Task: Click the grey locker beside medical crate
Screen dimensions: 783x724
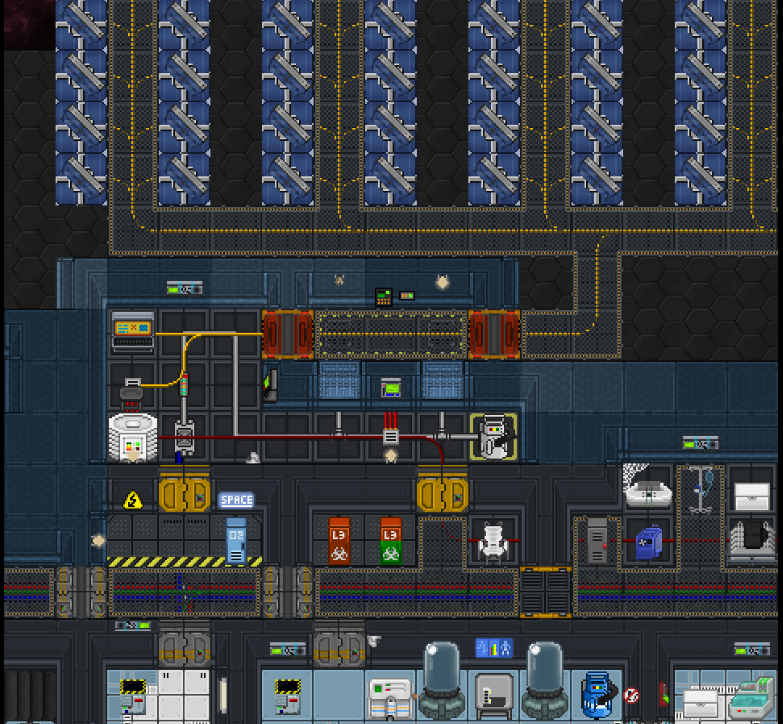Action: 597,541
